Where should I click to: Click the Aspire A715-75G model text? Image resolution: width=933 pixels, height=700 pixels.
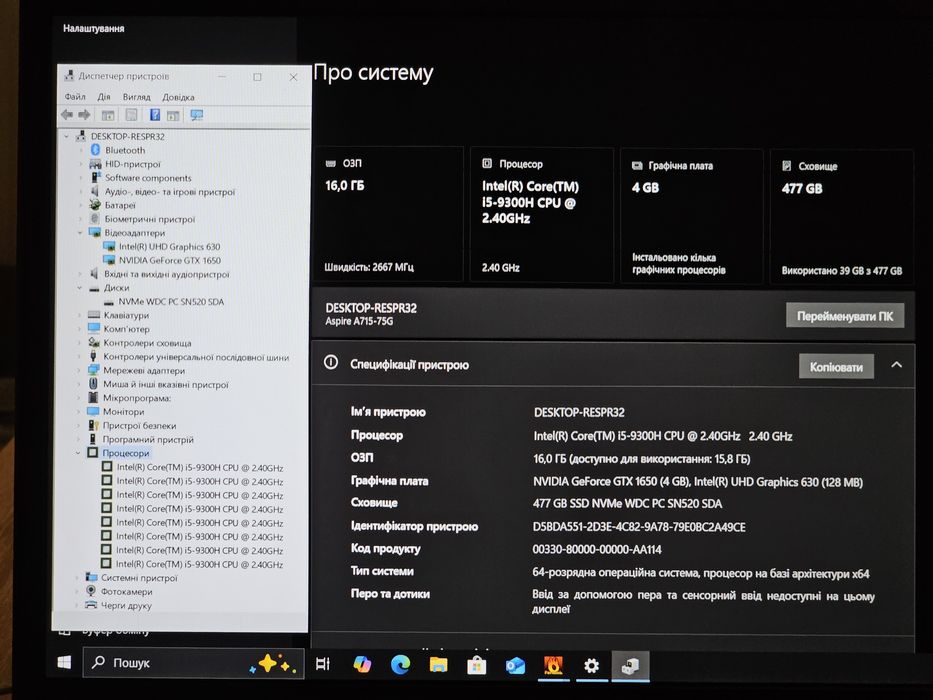pos(359,321)
